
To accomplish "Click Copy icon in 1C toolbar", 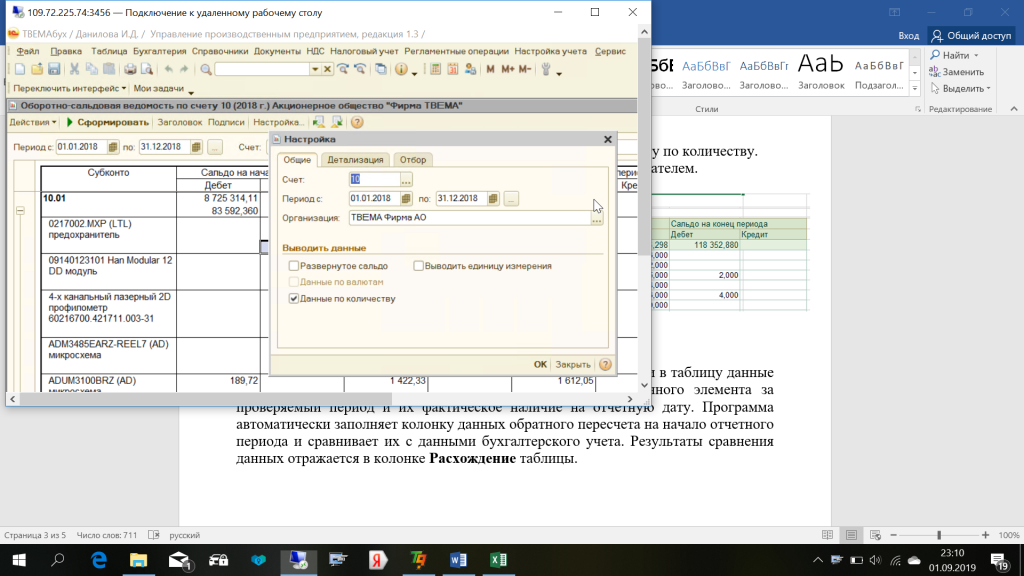I will tap(91, 69).
